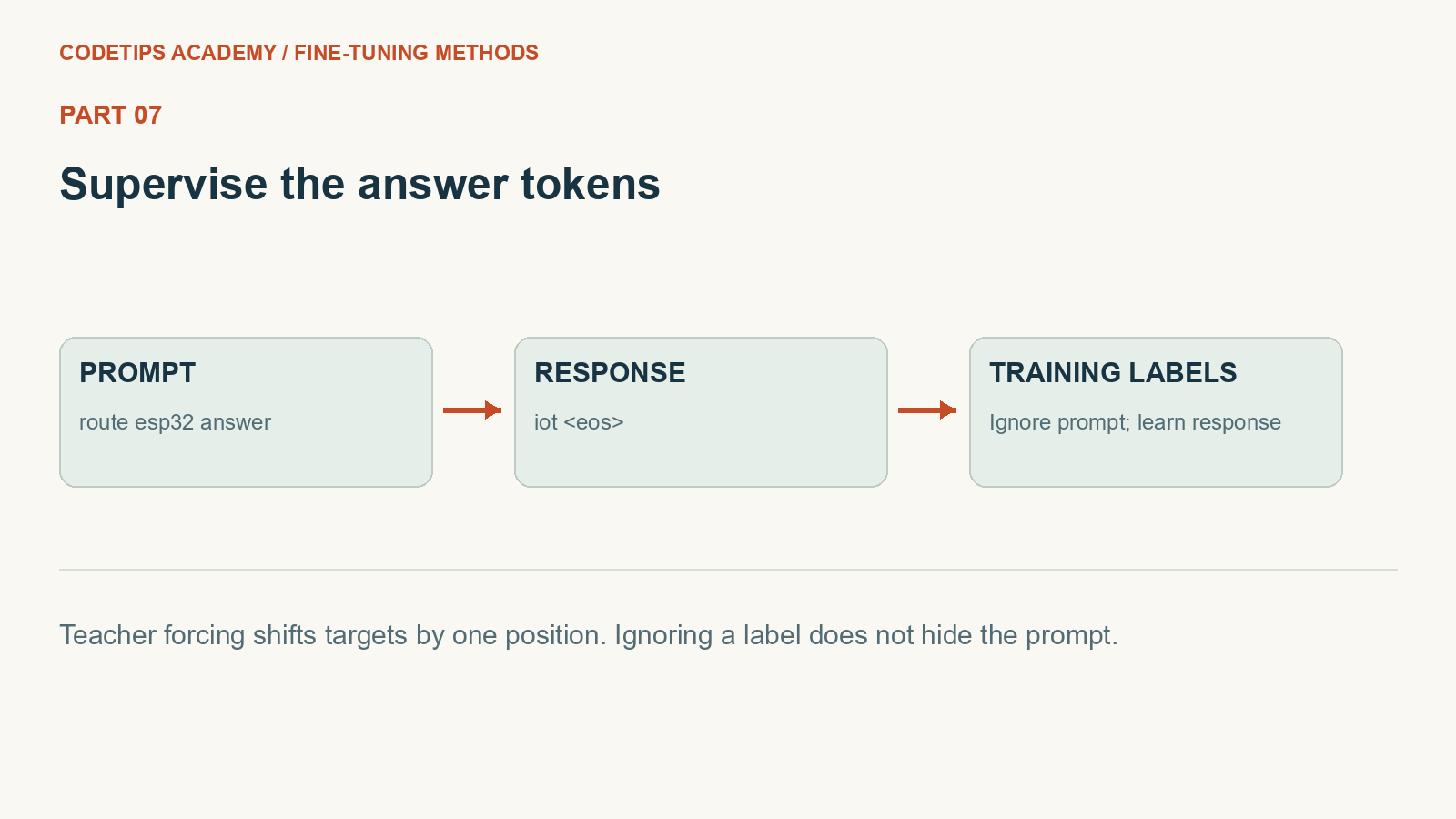
Task: Click the 'Teacher forcing shifts targets' sentence
Action: [x=333, y=635]
